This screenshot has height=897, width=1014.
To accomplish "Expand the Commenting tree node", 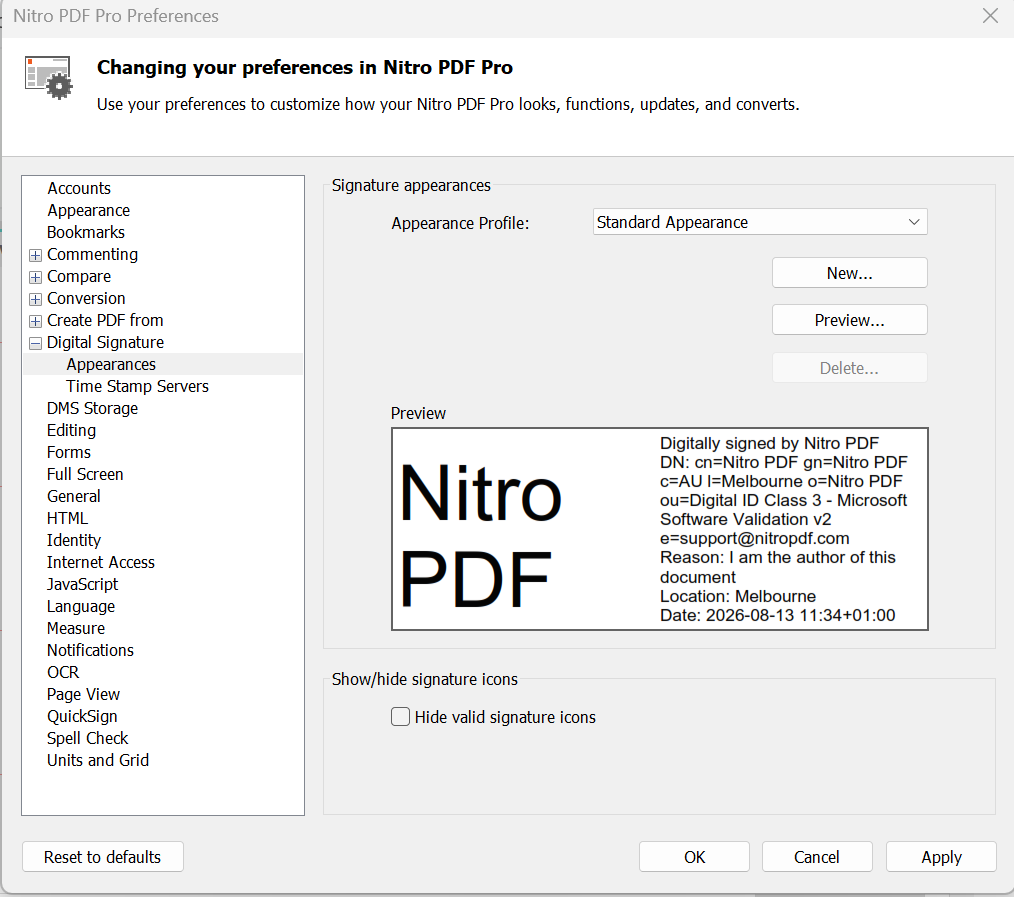I will click(36, 255).
